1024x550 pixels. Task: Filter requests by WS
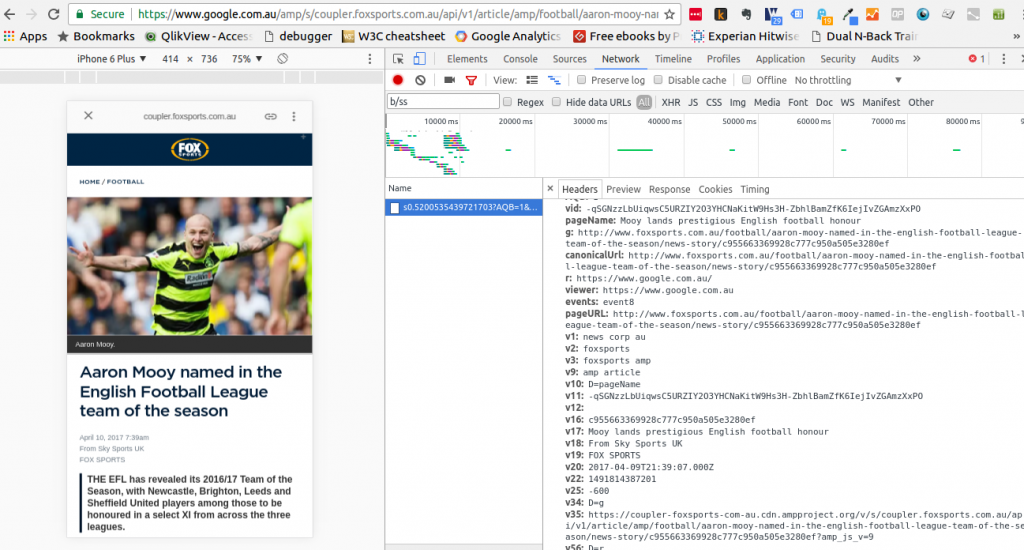(x=847, y=103)
